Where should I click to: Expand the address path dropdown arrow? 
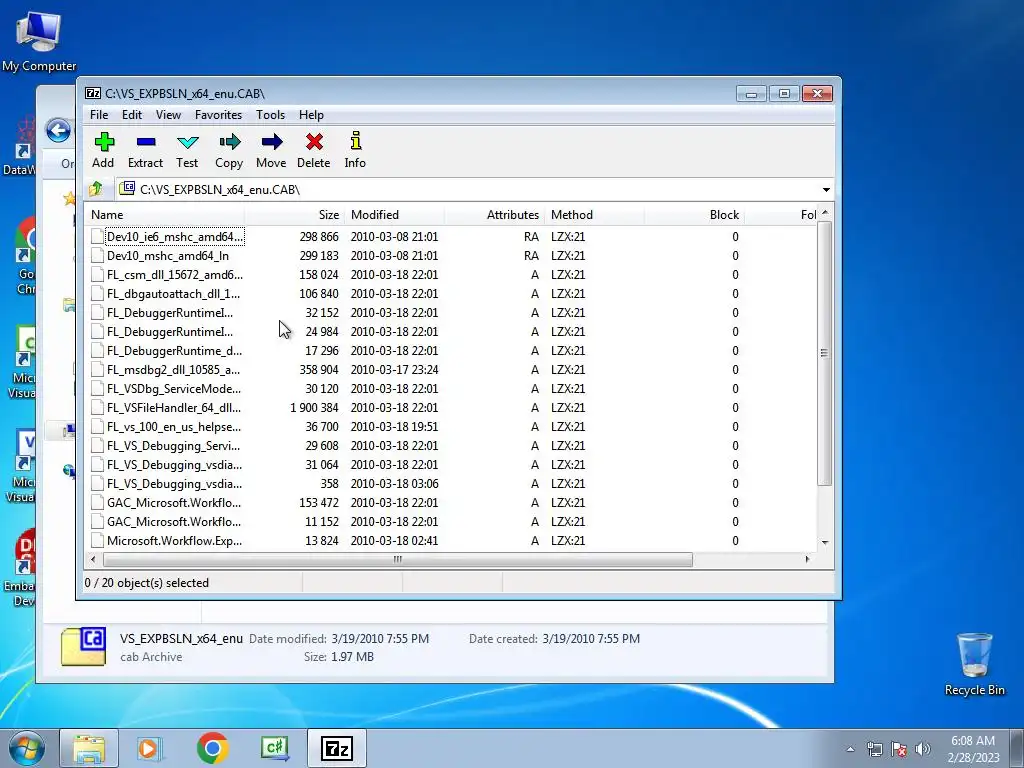[826, 189]
